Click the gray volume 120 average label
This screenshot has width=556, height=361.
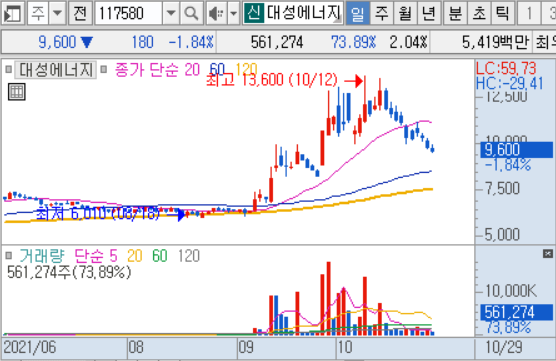[x=189, y=256]
